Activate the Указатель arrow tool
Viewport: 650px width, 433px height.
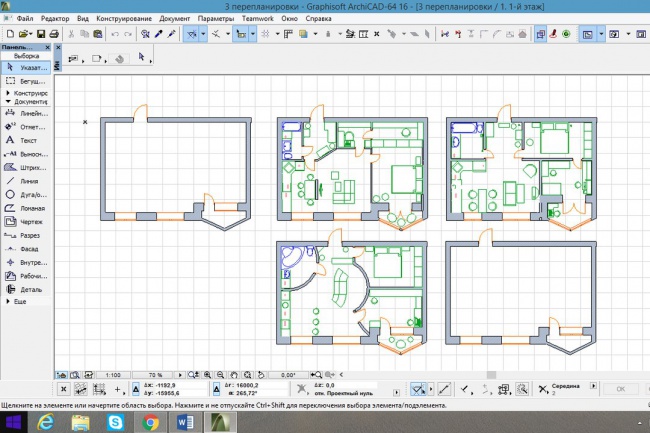coord(27,68)
